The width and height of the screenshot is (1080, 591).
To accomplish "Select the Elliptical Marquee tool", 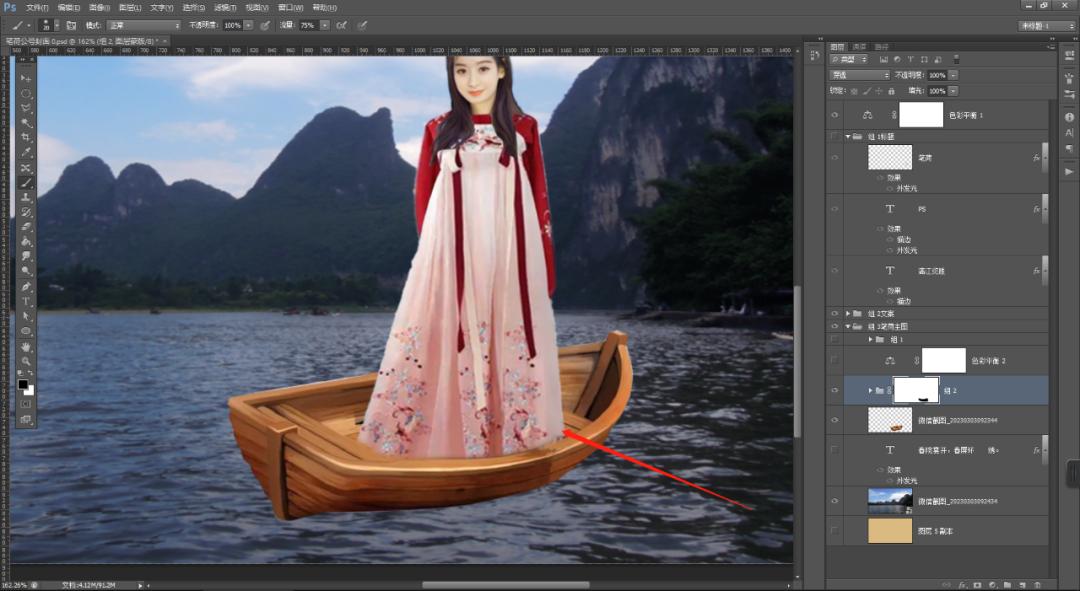I will pos(25,94).
